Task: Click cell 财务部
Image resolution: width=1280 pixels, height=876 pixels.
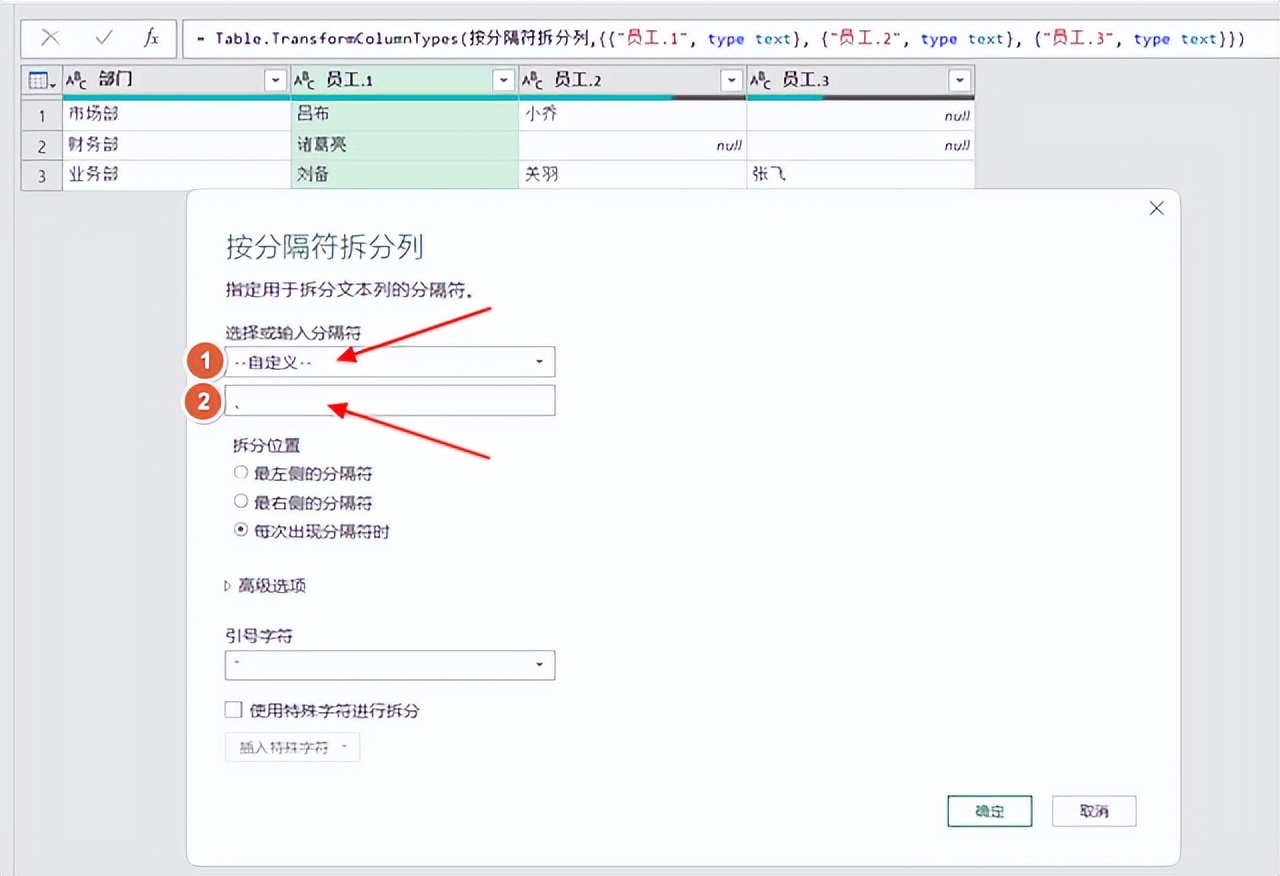Action: [176, 145]
